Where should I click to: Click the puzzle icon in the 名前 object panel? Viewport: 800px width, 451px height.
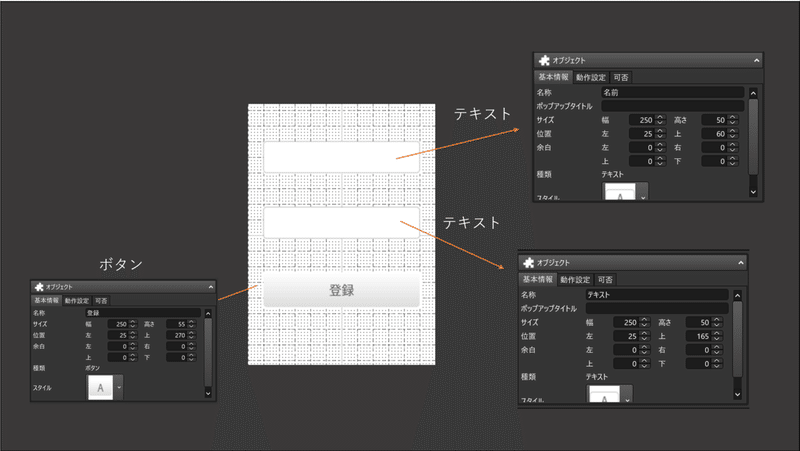[x=544, y=60]
